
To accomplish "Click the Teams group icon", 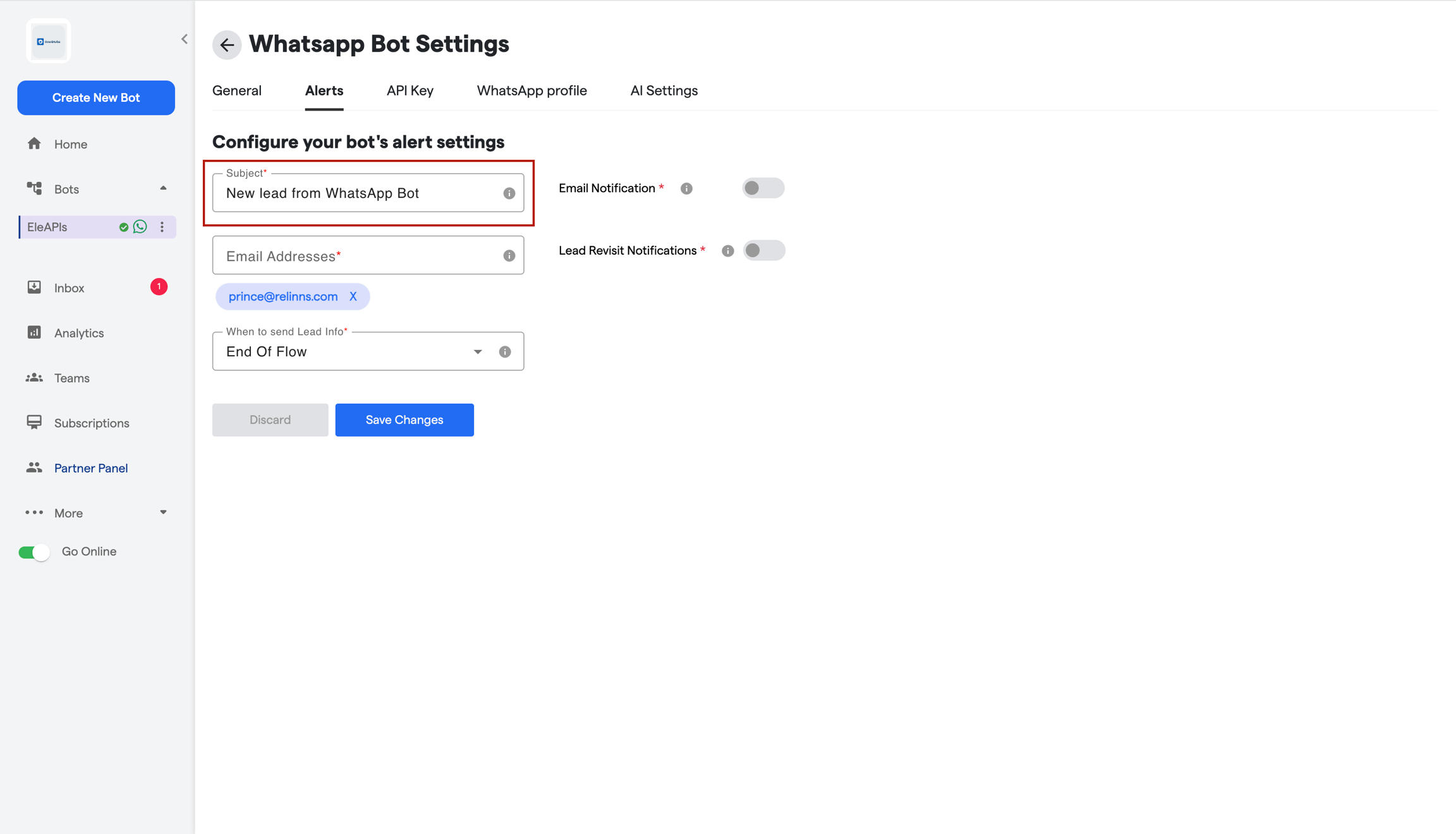I will (x=34, y=377).
